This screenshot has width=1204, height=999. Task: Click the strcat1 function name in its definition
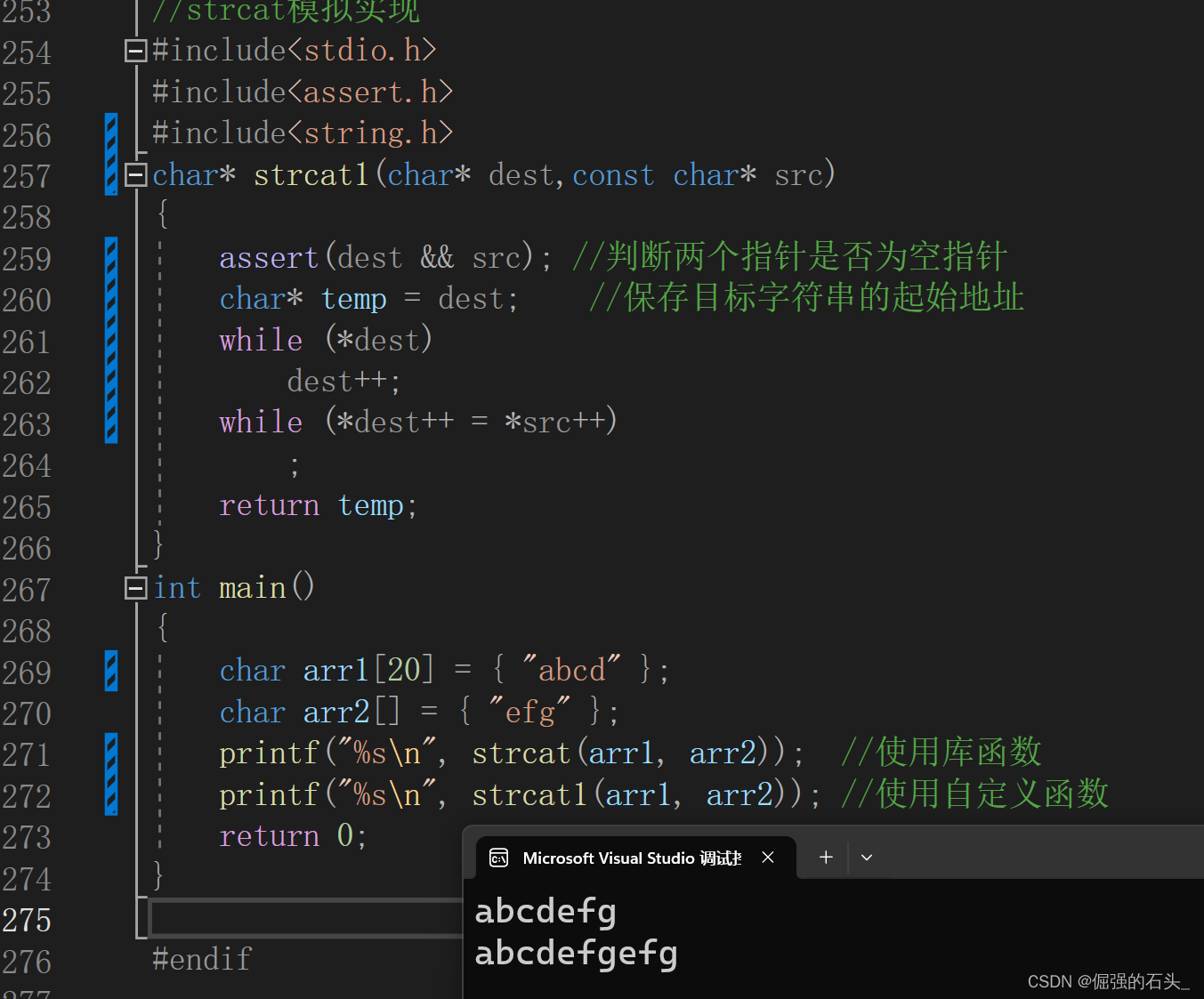311,174
